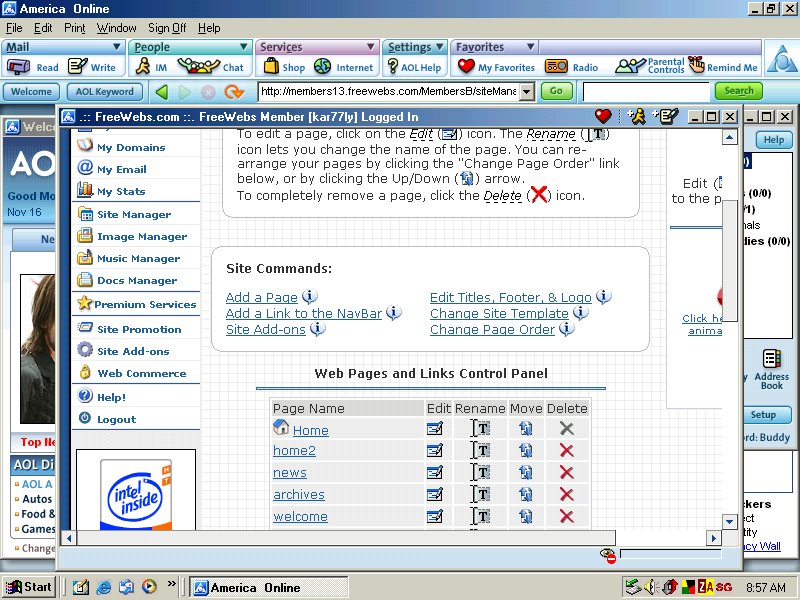The width and height of the screenshot is (800, 600).
Task: Click the Windows Start button
Action: pos(29,587)
